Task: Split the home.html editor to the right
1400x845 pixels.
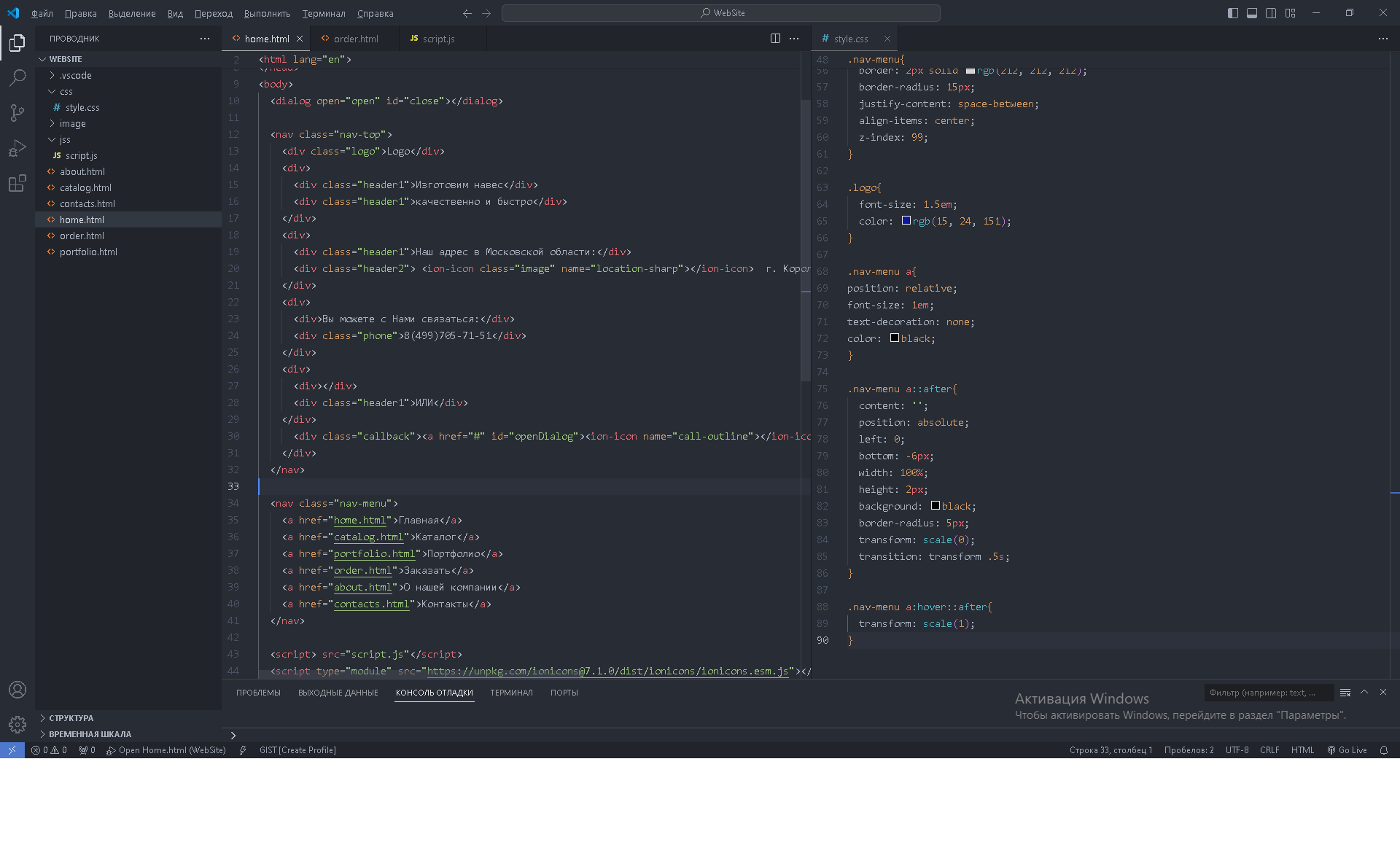Action: click(775, 39)
